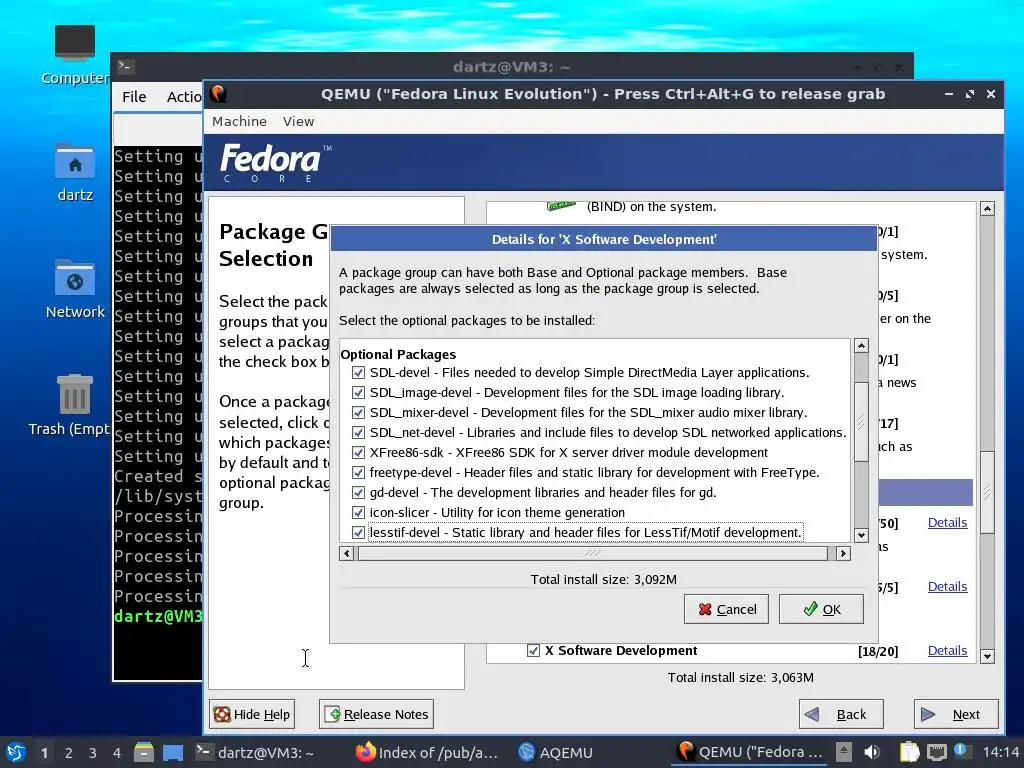This screenshot has width=1024, height=768.
Task: Uncheck the gd-devel package checkbox
Action: (358, 492)
